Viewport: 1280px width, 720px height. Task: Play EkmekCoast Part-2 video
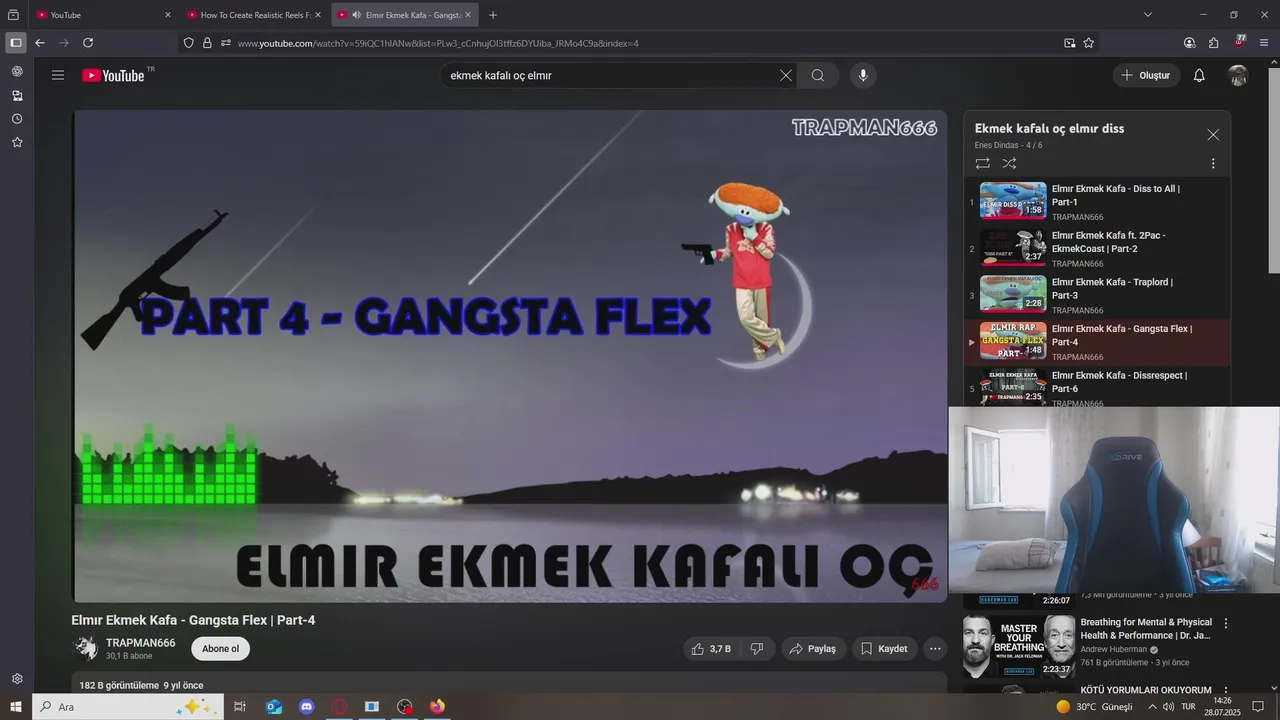pos(1095,248)
